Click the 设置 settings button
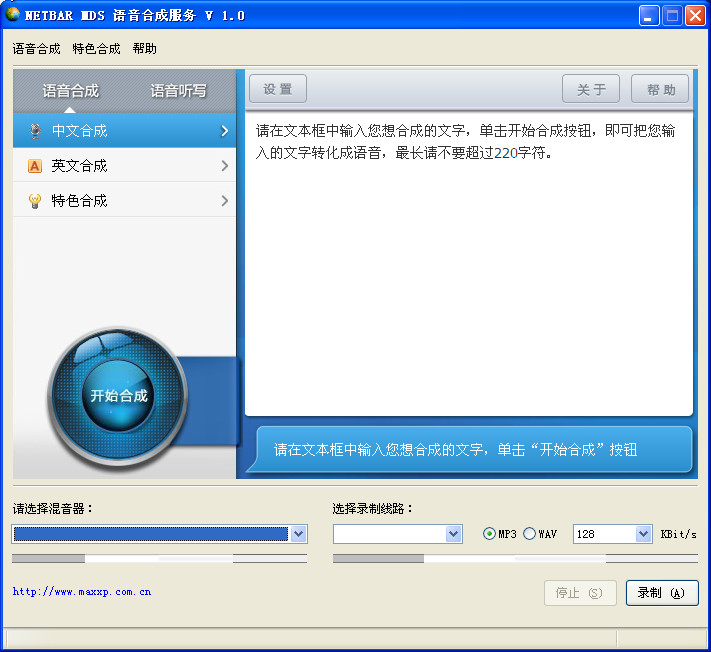The height and width of the screenshot is (652, 711). click(x=278, y=89)
